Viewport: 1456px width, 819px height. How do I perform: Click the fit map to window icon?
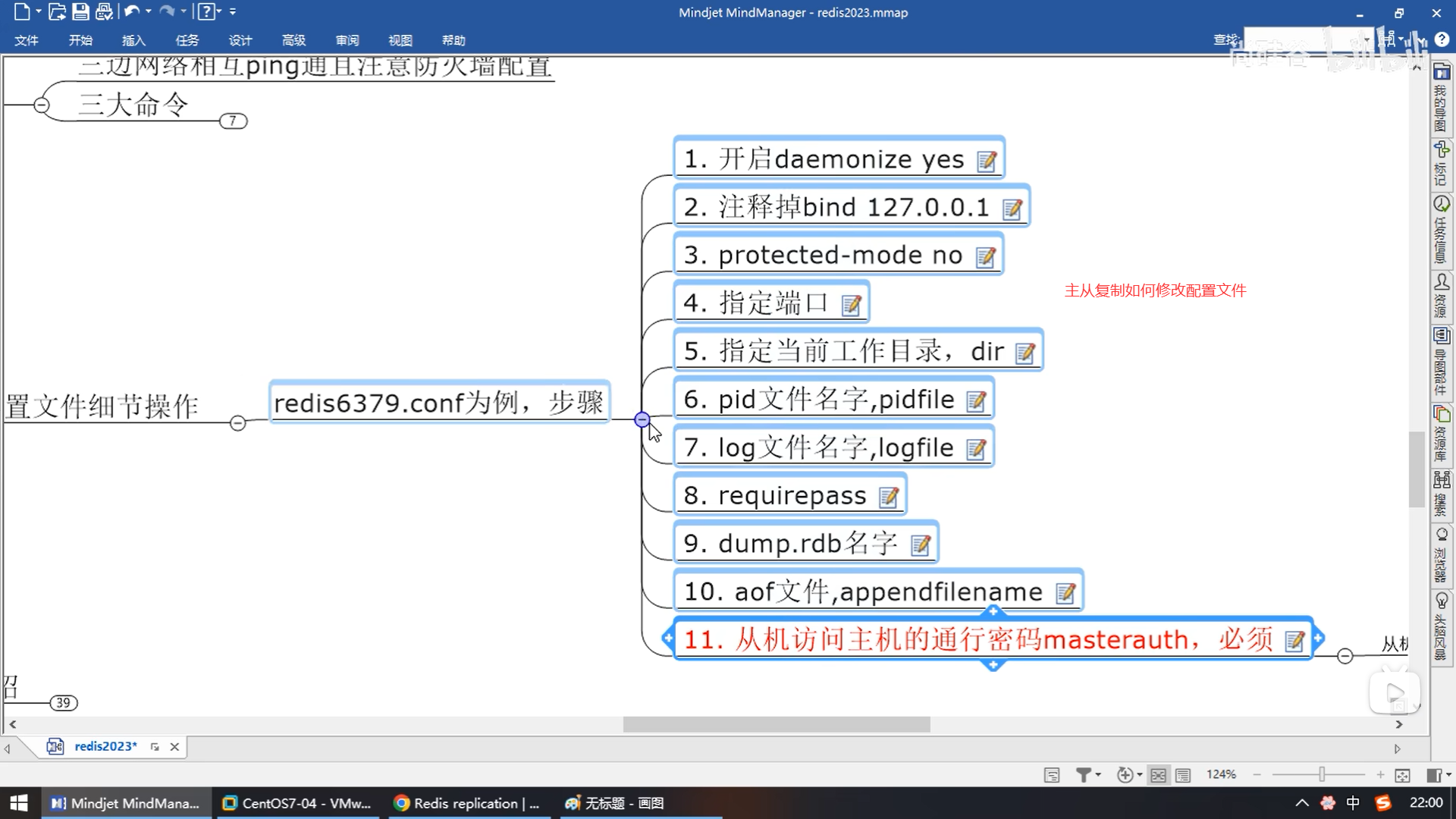(1402, 775)
